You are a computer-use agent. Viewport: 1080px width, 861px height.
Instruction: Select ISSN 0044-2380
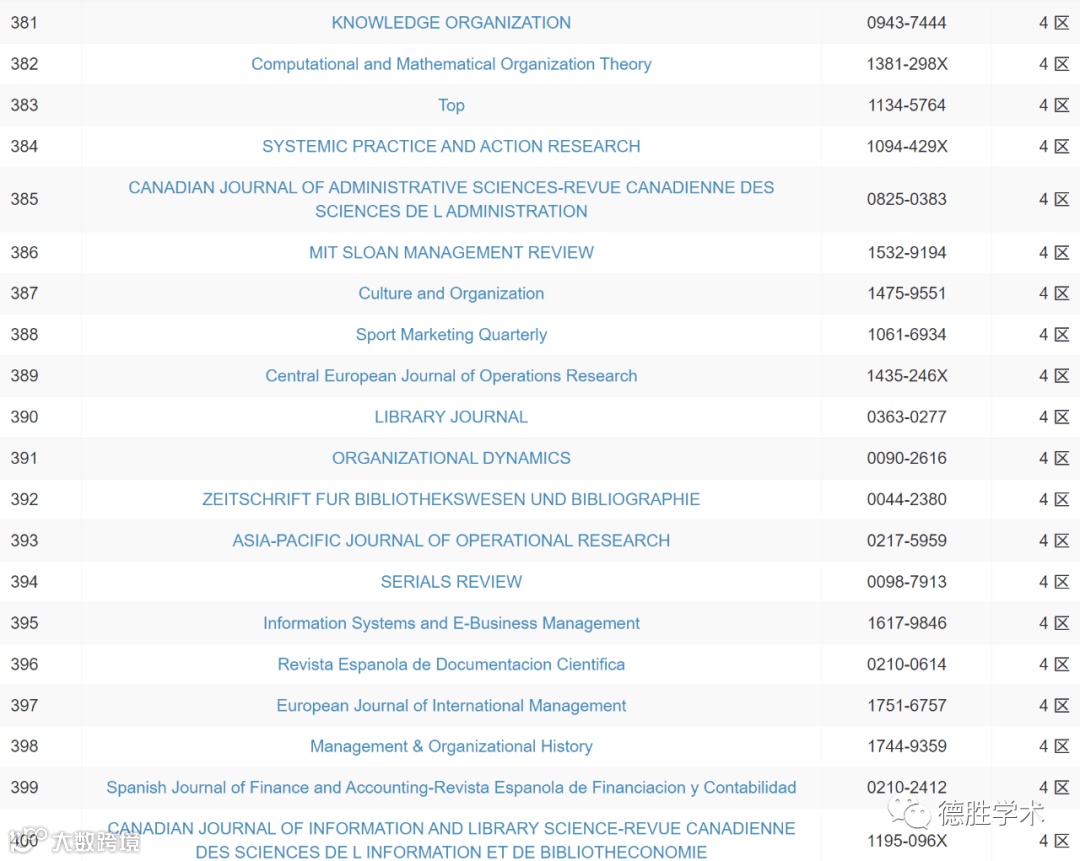(x=906, y=499)
